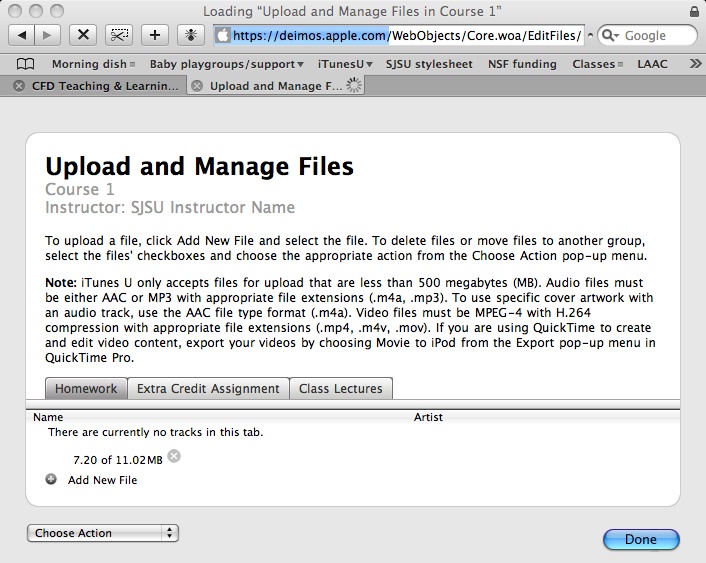Click the forward navigation arrow
706x563 pixels.
point(48,35)
